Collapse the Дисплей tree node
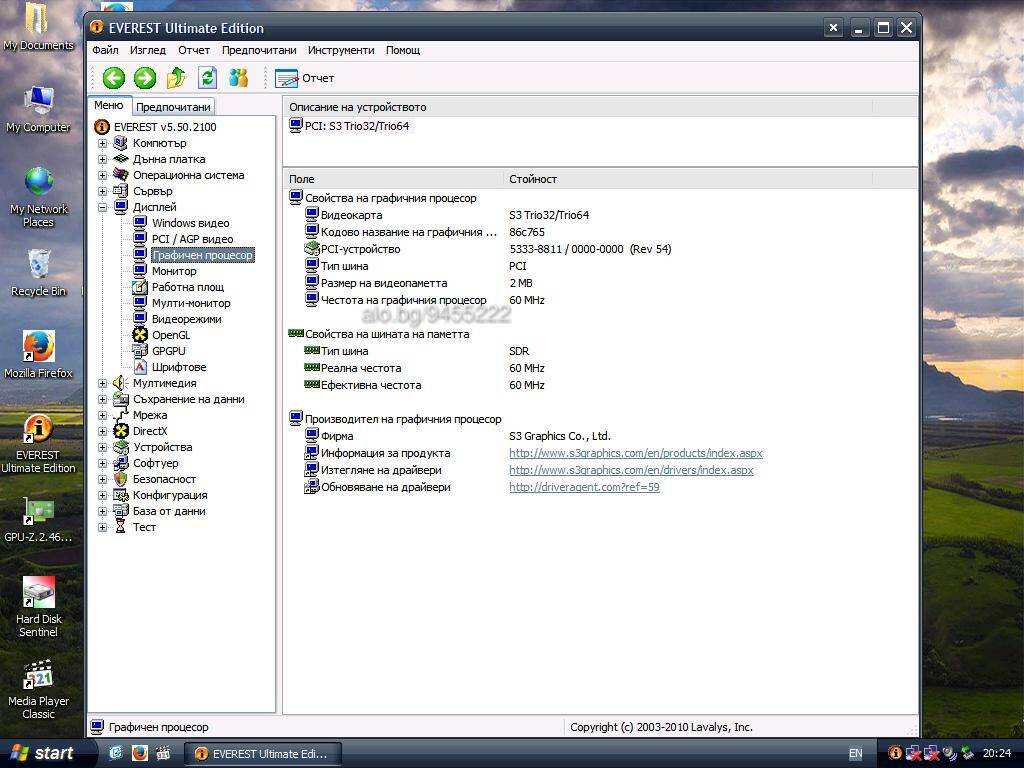Image resolution: width=1024 pixels, height=768 pixels. coord(103,207)
